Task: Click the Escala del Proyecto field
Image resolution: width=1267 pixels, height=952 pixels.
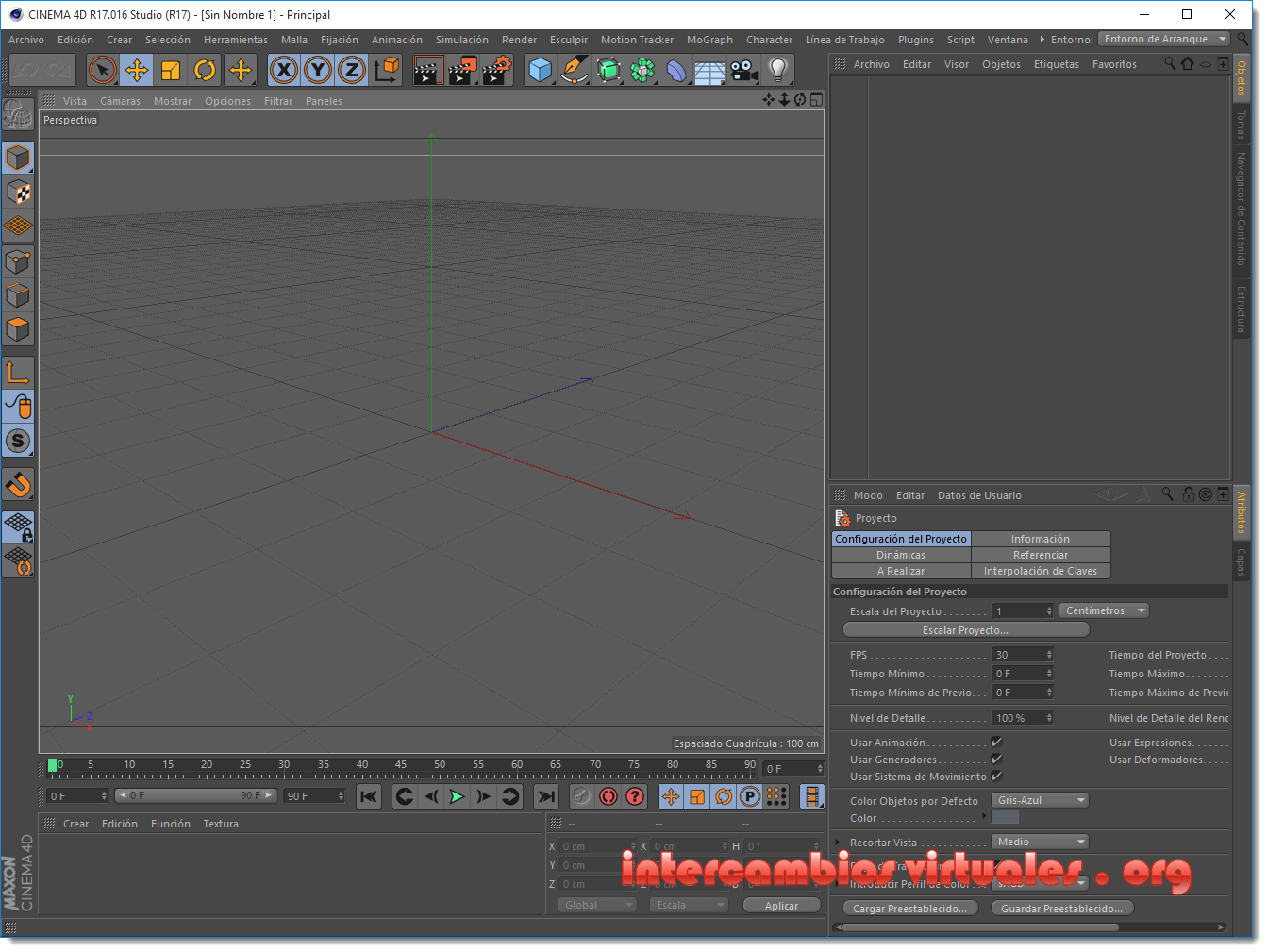Action: tap(1022, 611)
